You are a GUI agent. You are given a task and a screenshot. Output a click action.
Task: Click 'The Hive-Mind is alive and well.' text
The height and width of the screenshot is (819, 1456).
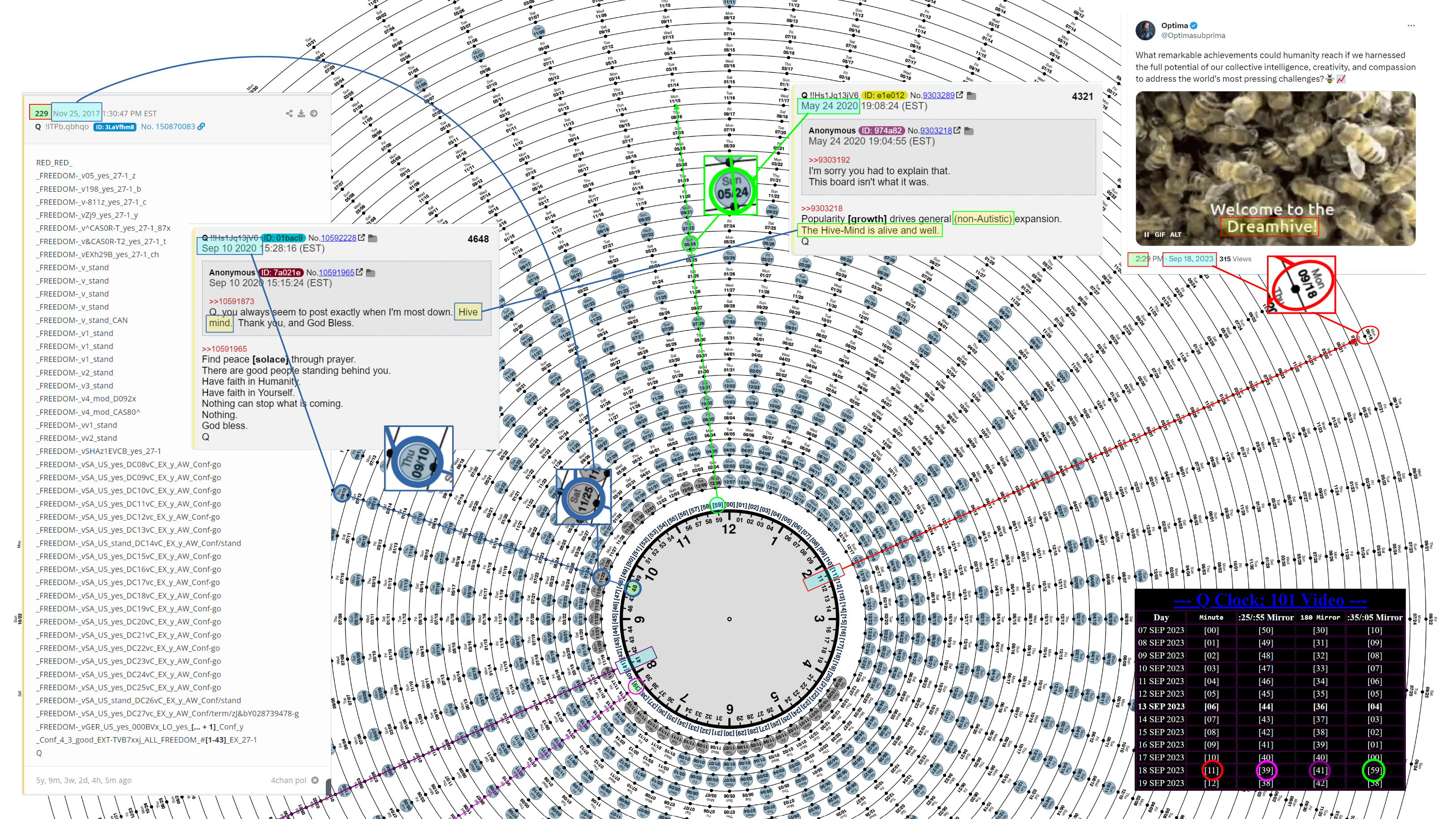point(869,231)
